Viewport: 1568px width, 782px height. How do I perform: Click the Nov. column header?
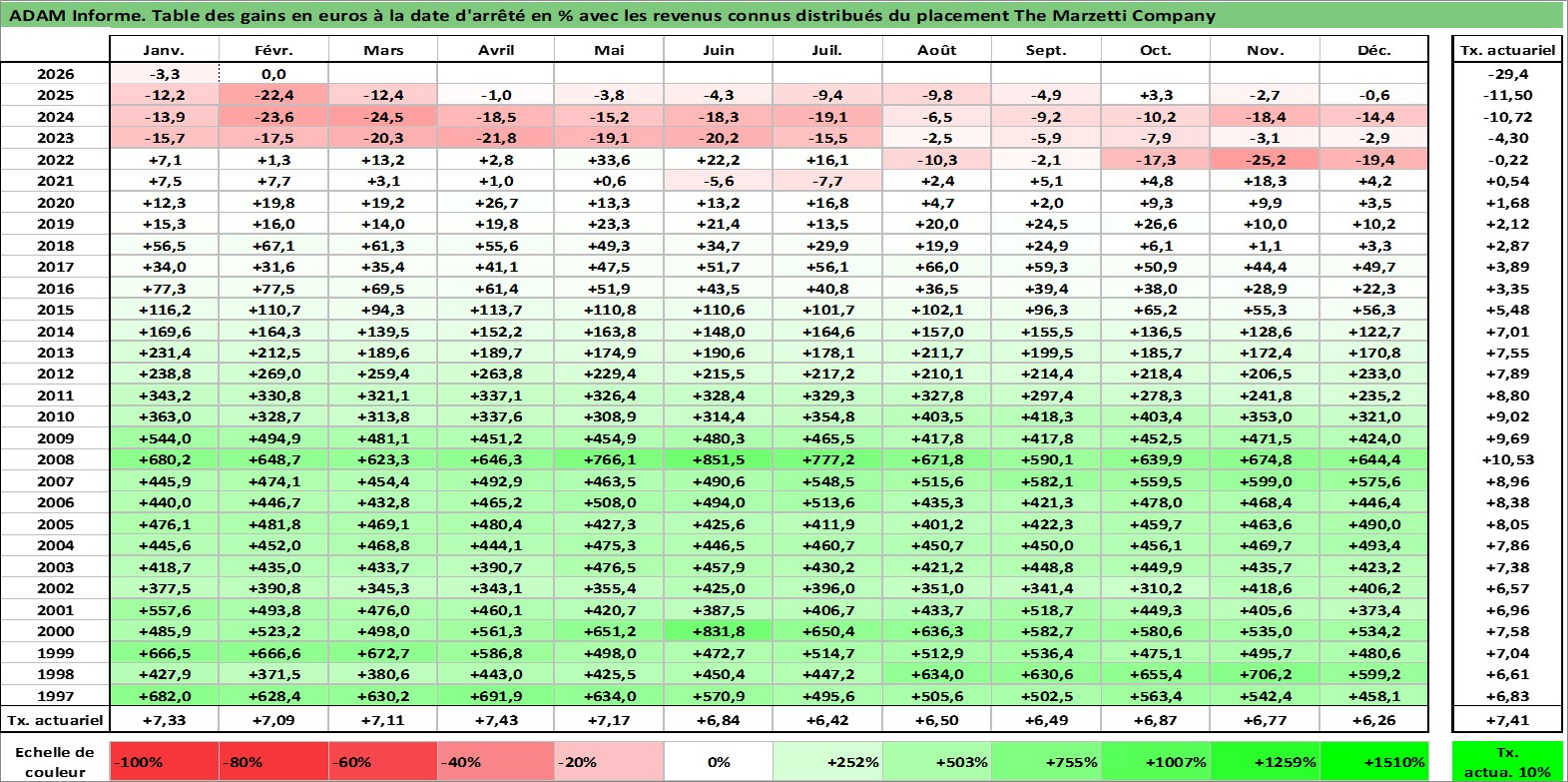click(x=1265, y=50)
